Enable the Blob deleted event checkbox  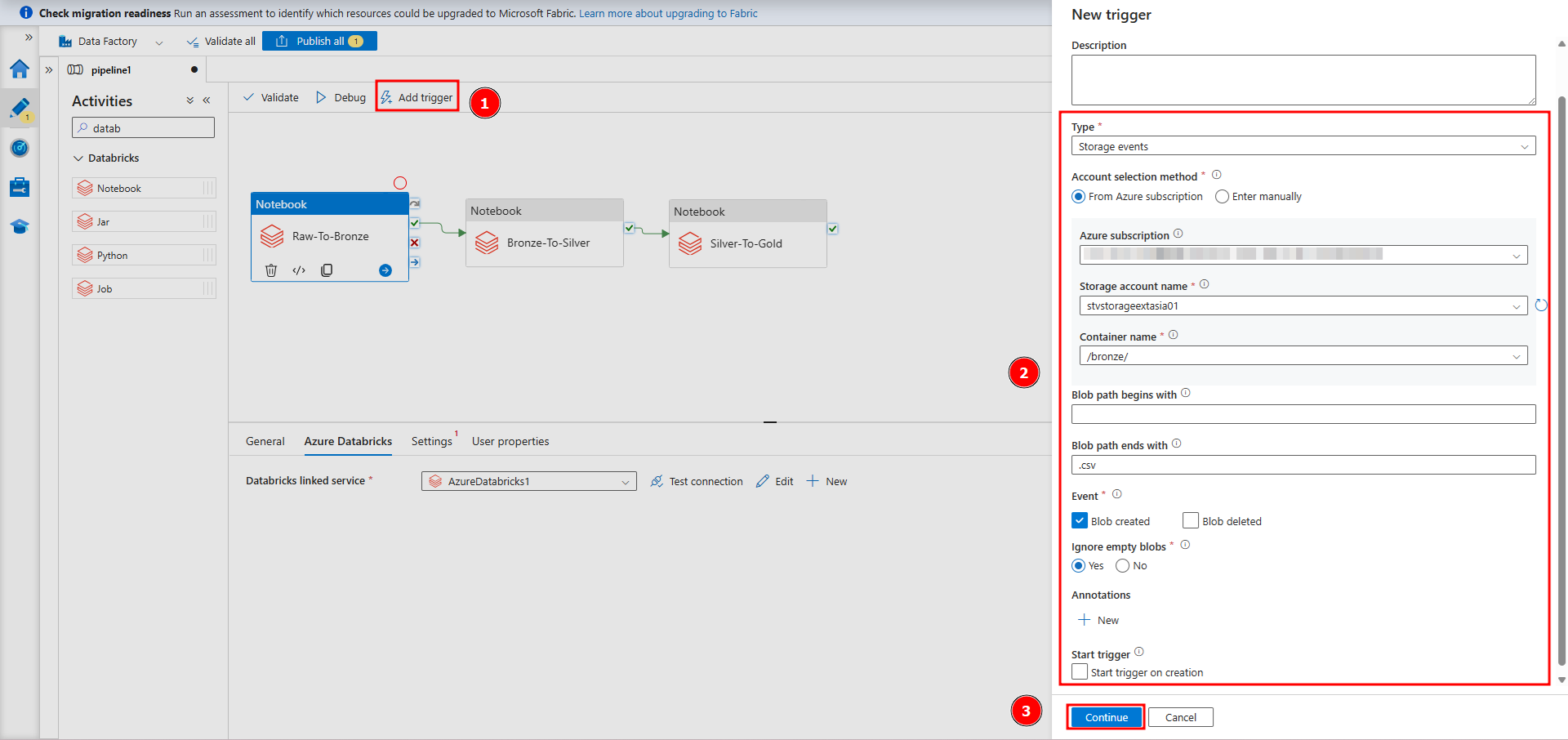[1191, 521]
